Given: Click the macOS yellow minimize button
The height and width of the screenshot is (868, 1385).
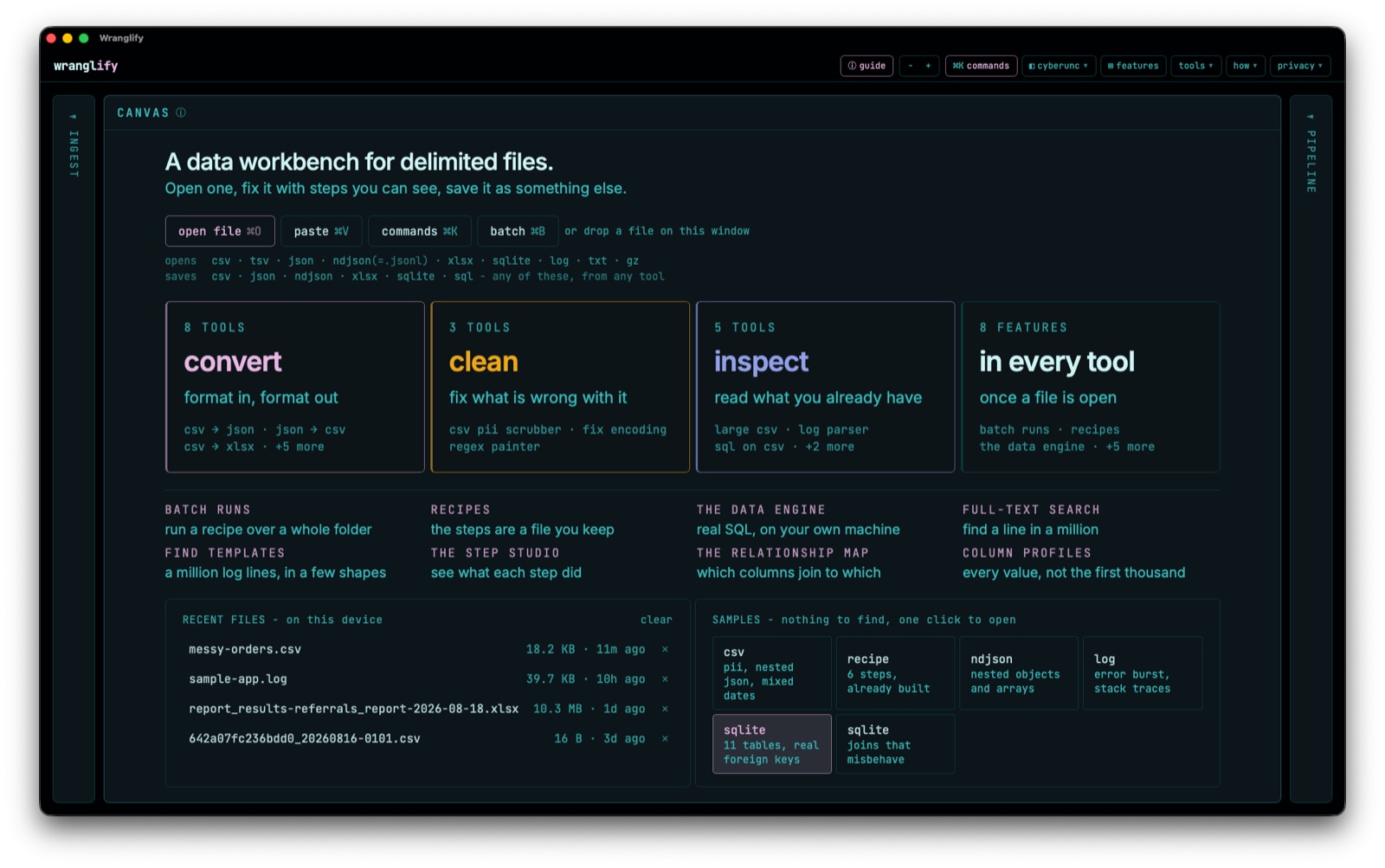Looking at the screenshot, I should click(68, 38).
